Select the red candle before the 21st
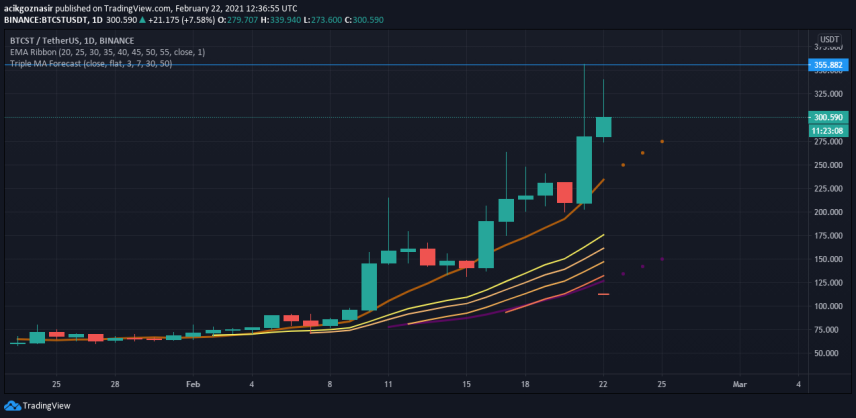This screenshot has width=856, height=418. pos(564,192)
